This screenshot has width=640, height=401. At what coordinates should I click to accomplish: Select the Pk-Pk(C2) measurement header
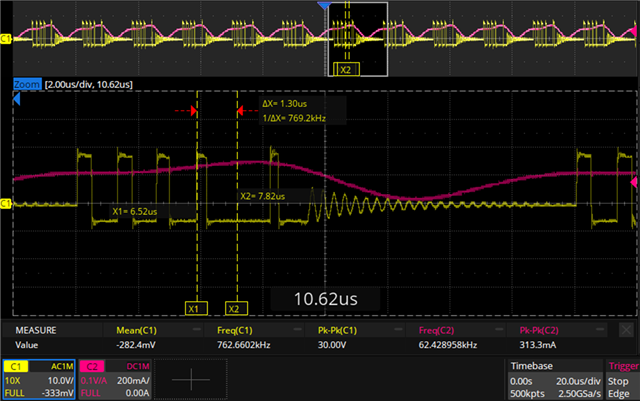point(539,330)
